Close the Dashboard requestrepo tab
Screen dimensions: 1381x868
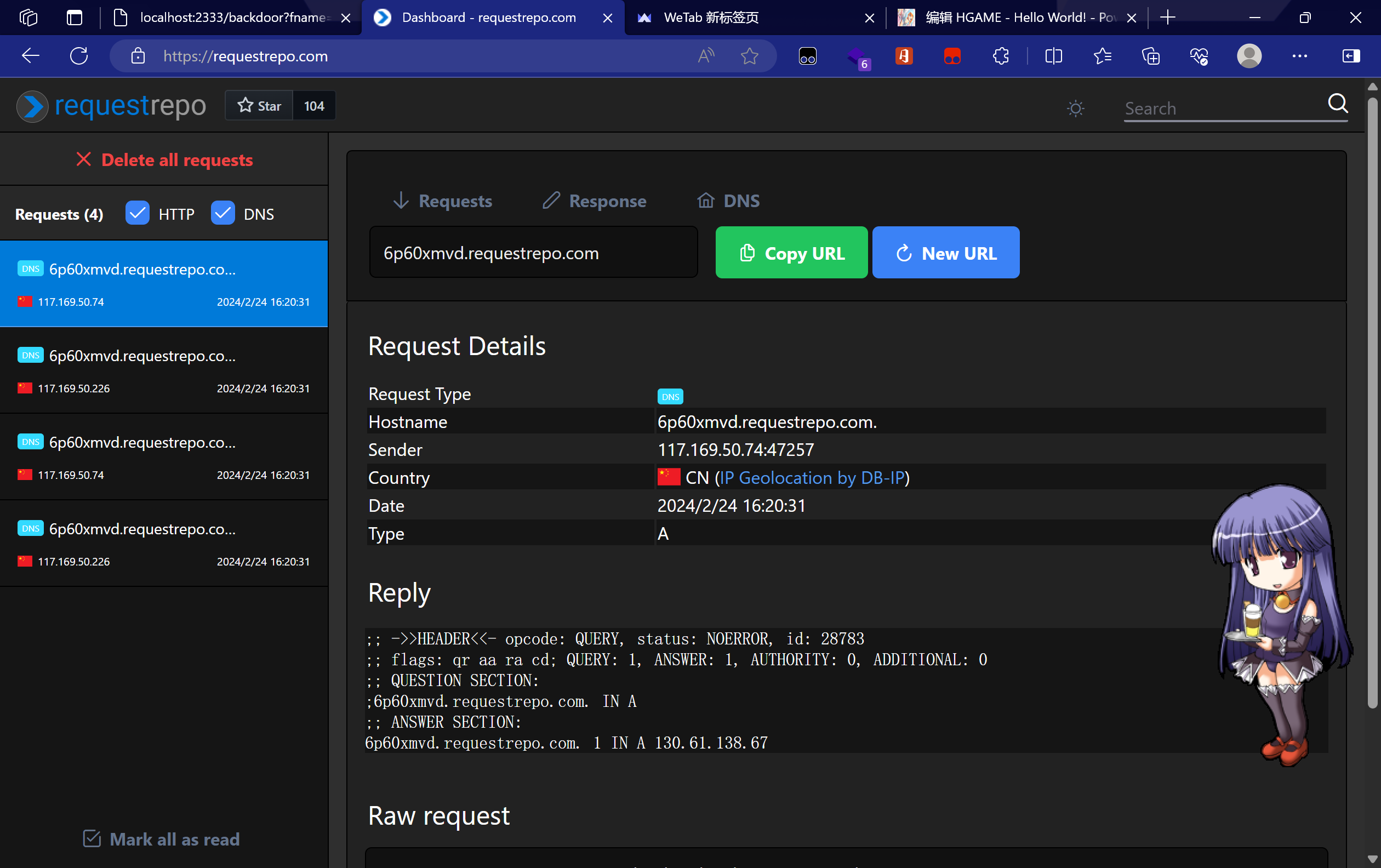pos(607,18)
